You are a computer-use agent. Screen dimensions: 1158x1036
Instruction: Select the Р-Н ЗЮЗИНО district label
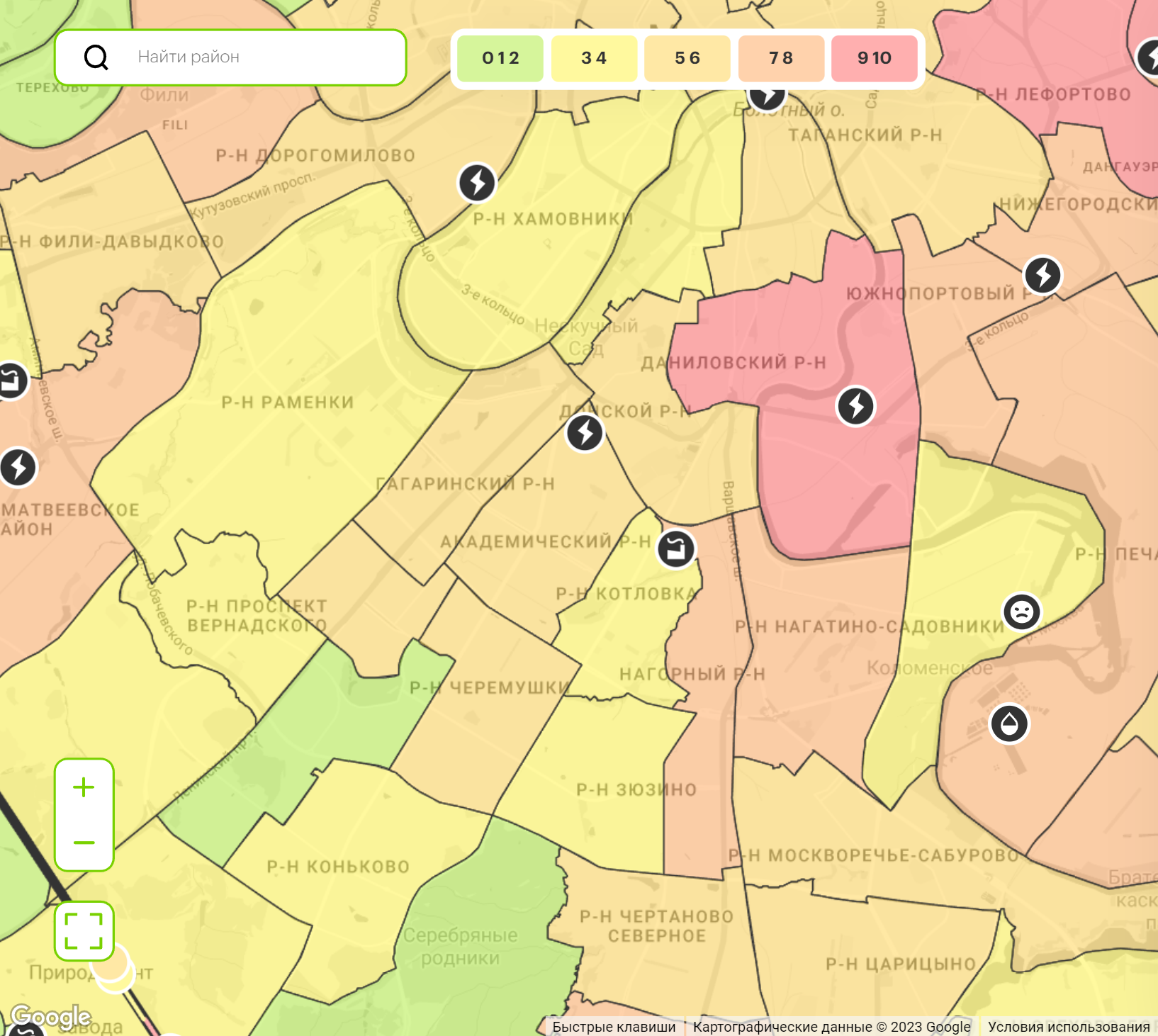[636, 790]
